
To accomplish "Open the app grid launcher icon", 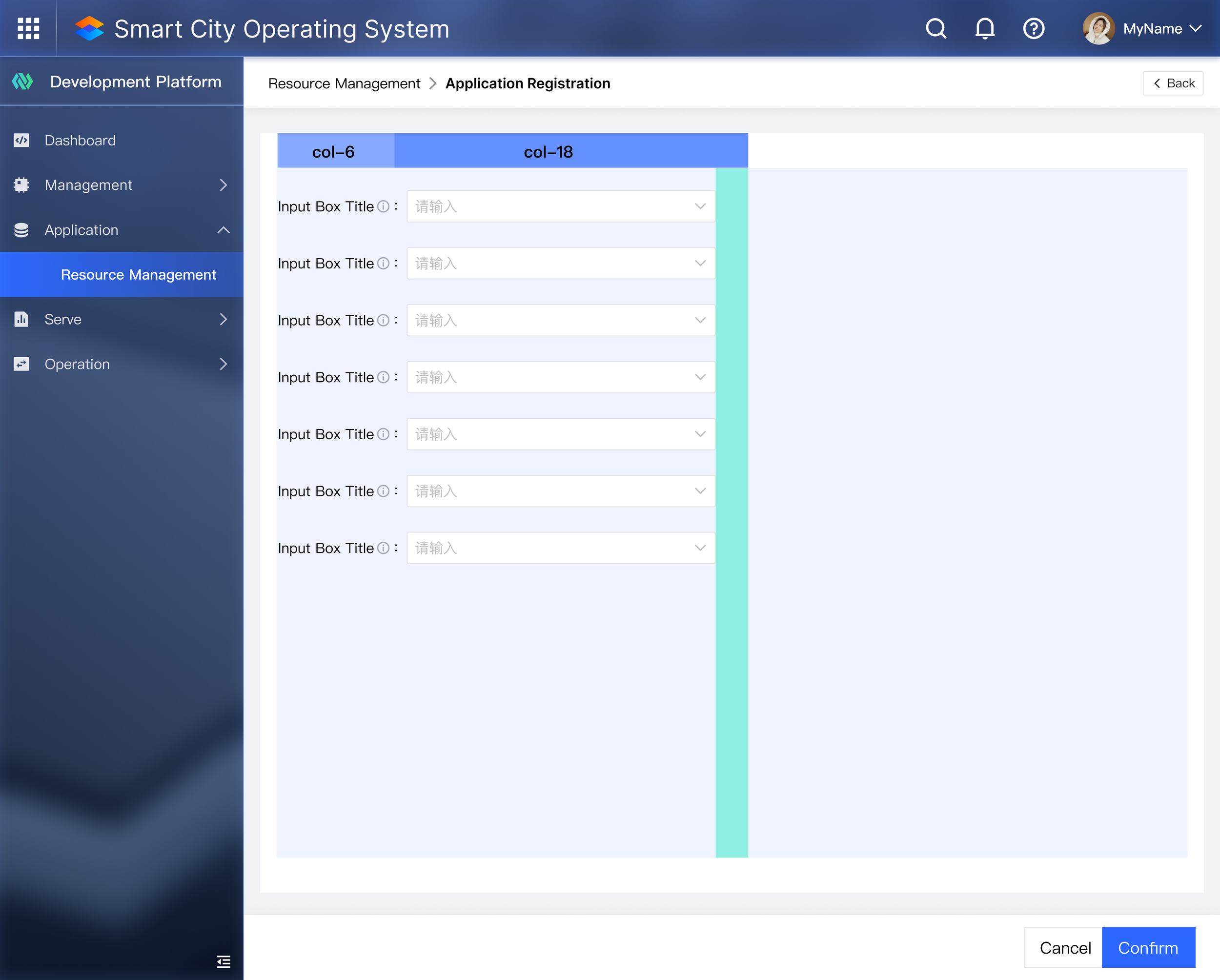I will tap(28, 28).
